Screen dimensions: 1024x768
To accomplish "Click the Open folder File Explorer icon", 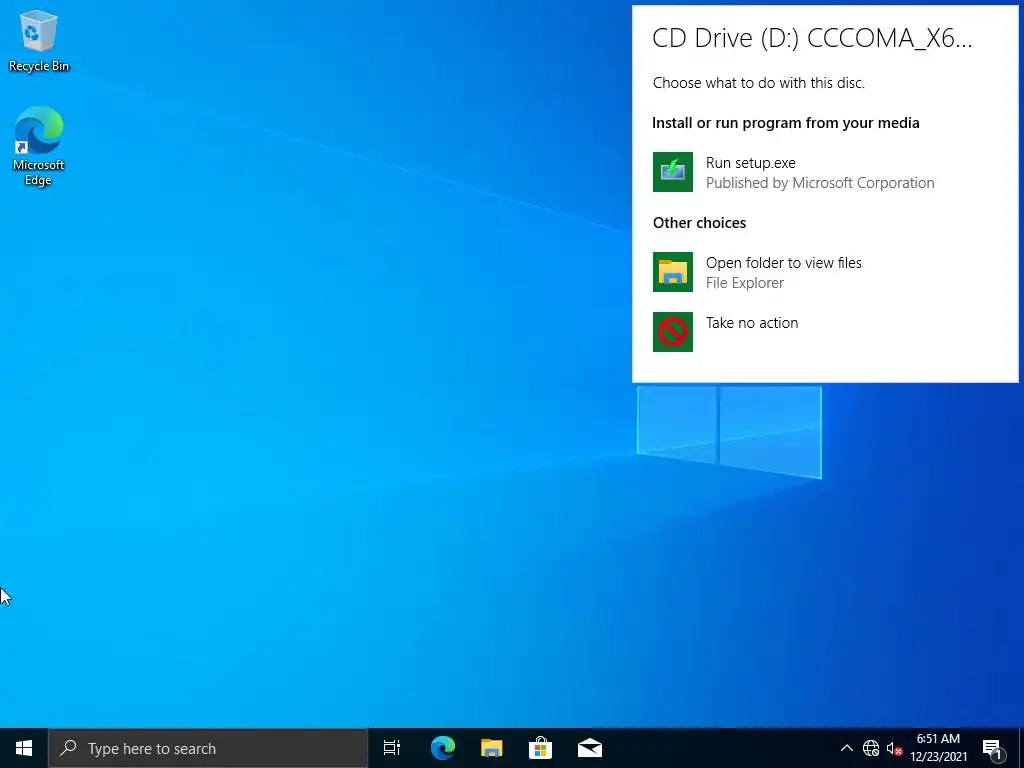I will coord(673,272).
